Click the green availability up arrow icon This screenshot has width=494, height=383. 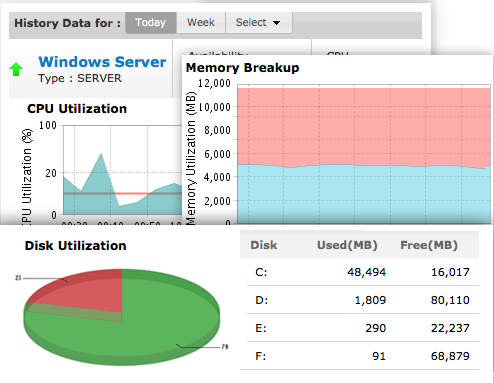16,69
